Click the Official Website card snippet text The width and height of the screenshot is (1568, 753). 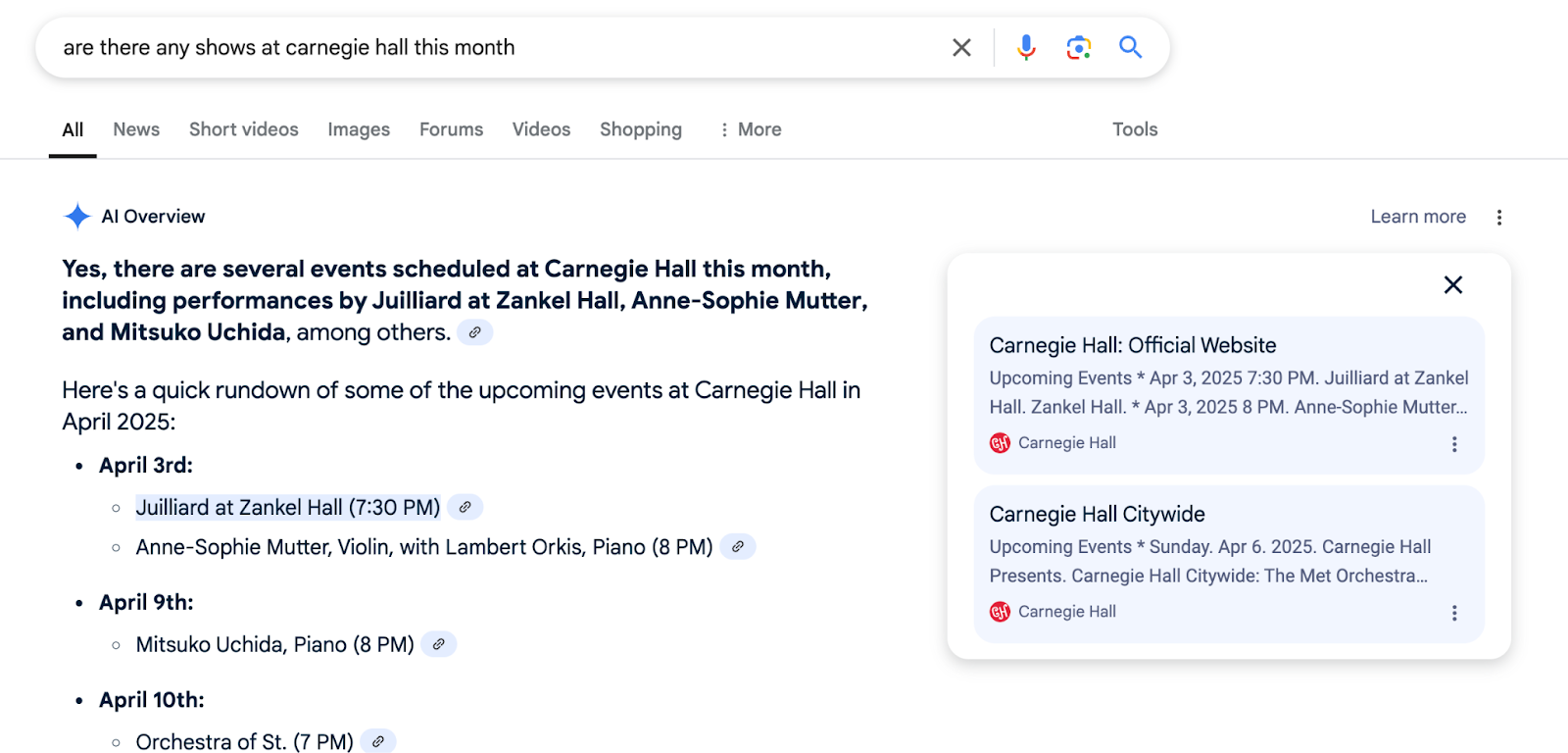(x=1229, y=392)
